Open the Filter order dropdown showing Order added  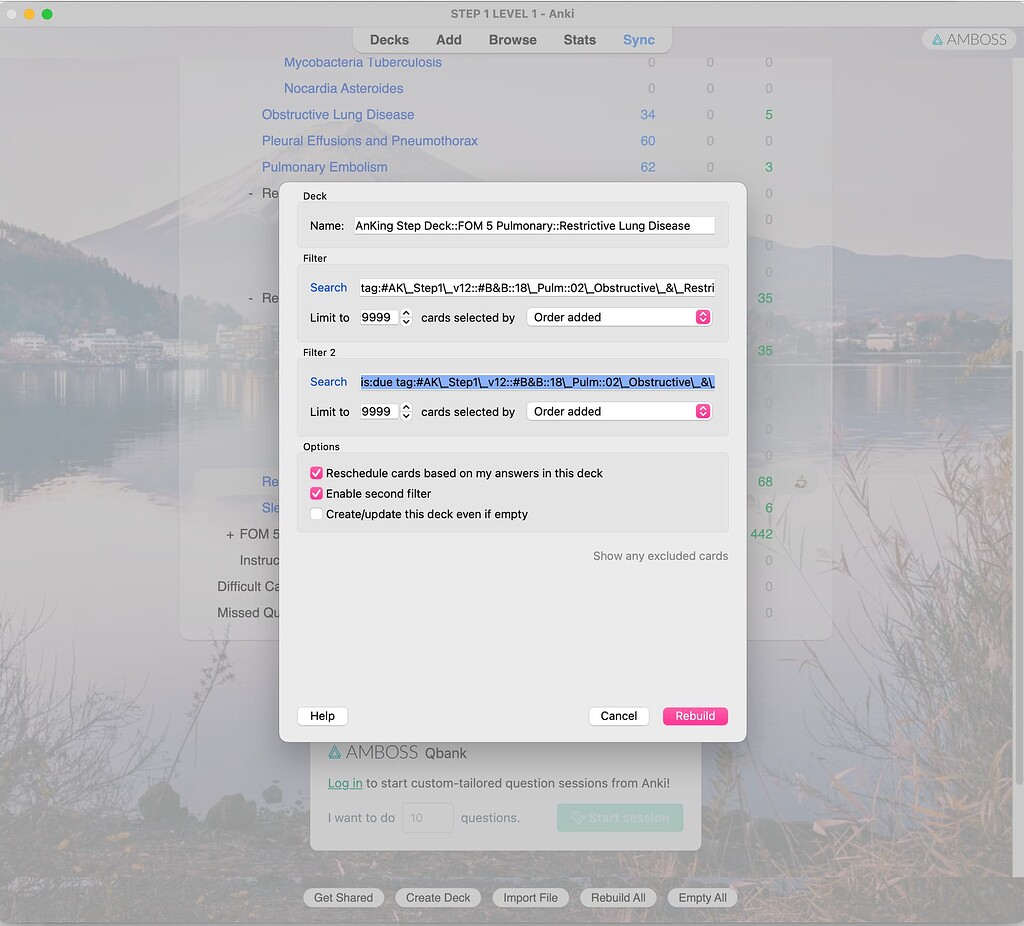pos(619,317)
